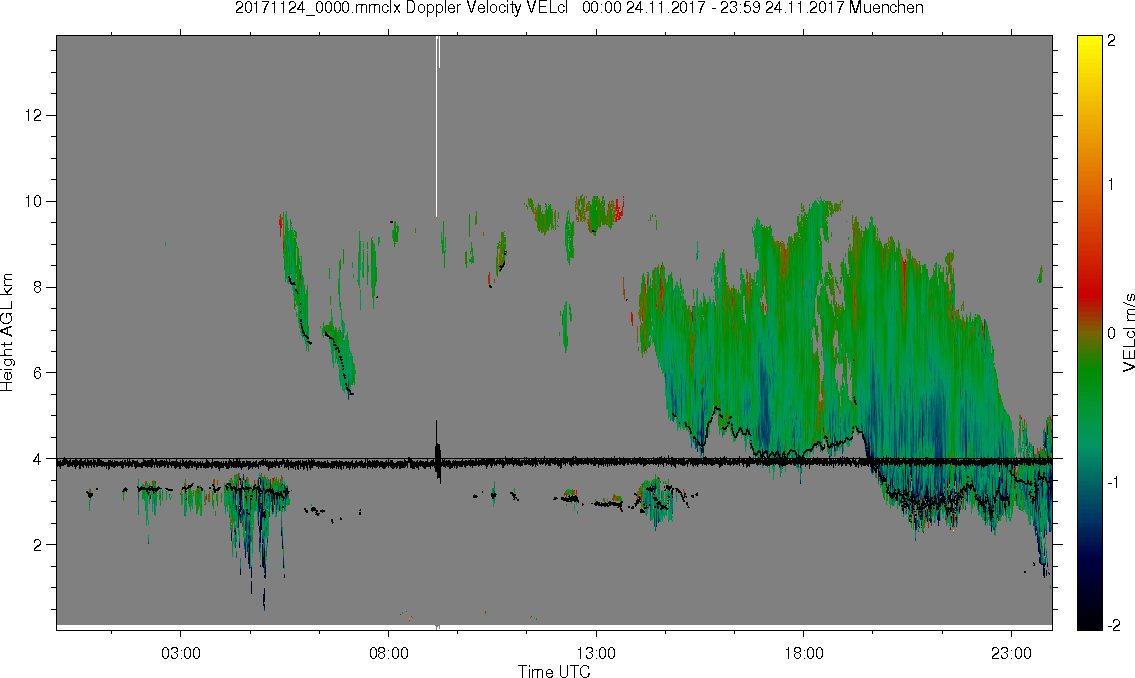Click the height tick label '4'
This screenshot has width=1135, height=678.
pos(38,459)
